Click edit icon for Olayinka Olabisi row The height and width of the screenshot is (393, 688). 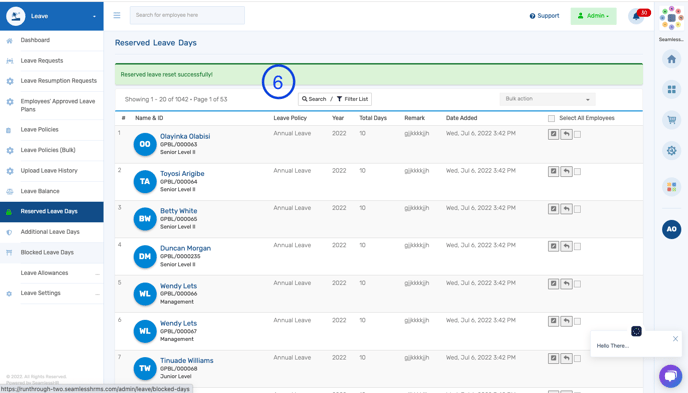pos(553,134)
